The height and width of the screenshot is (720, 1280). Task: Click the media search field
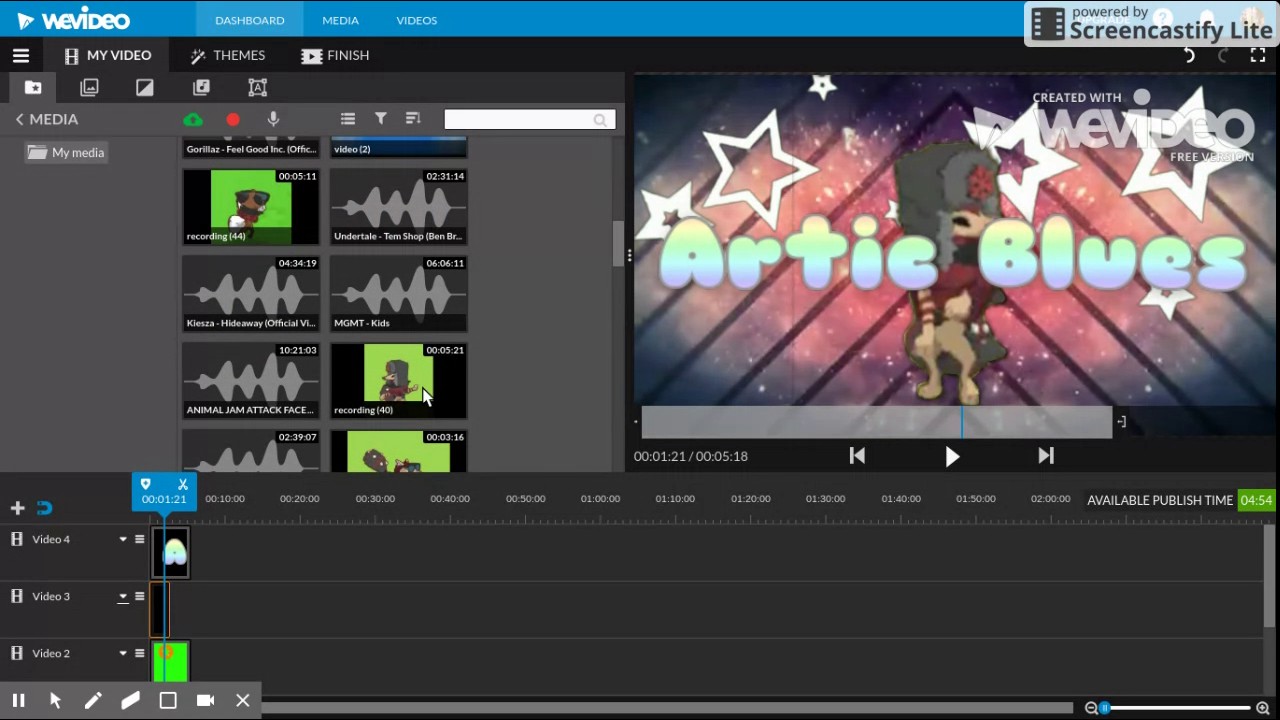(529, 120)
